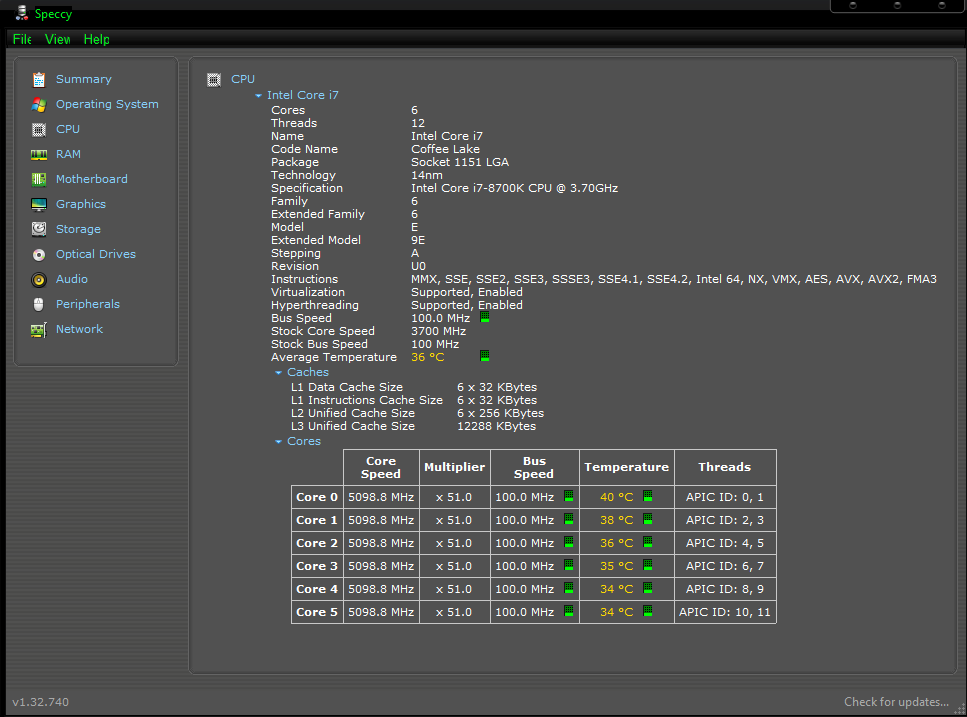
Task: Click the Code Name value Coffee Lake
Action: [445, 149]
